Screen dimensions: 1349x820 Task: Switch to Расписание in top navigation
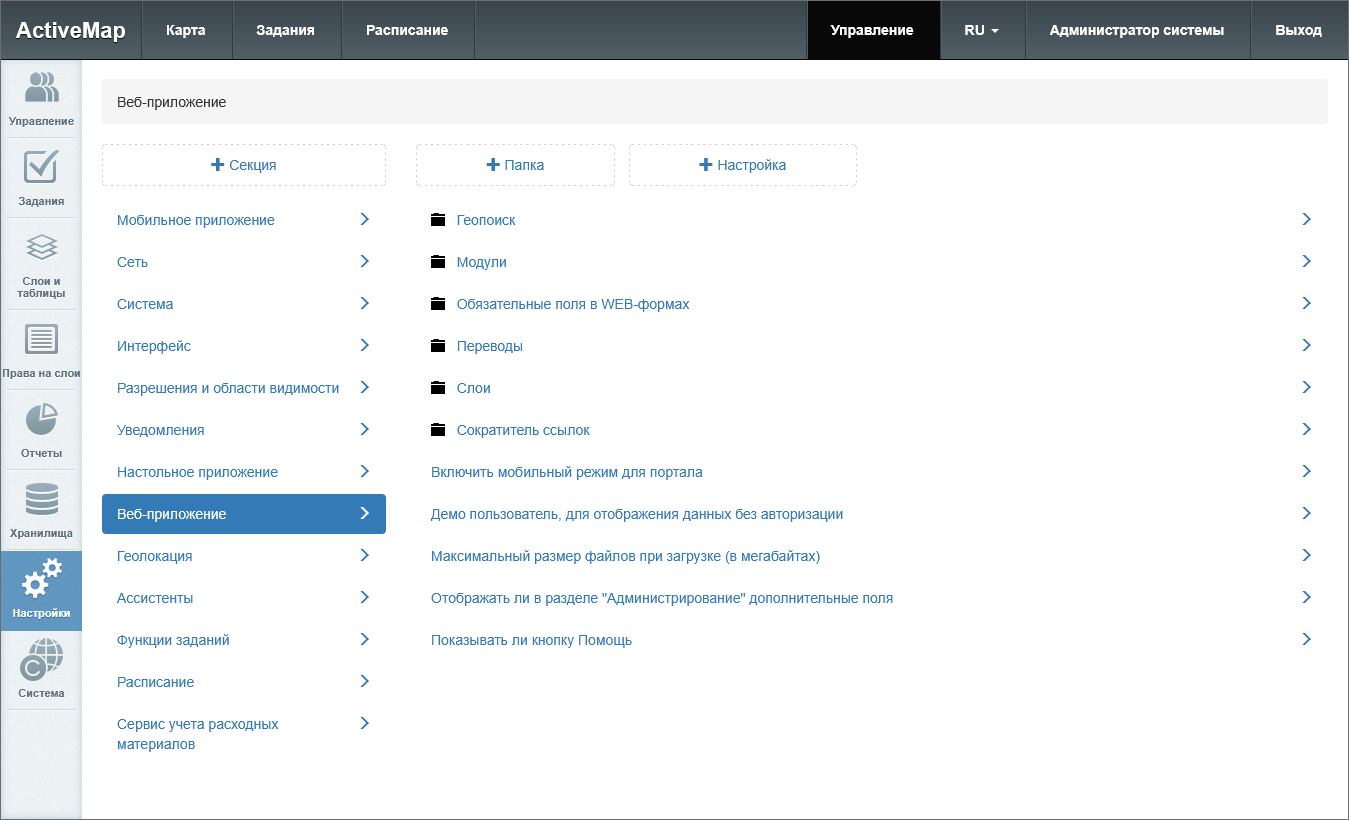click(407, 30)
